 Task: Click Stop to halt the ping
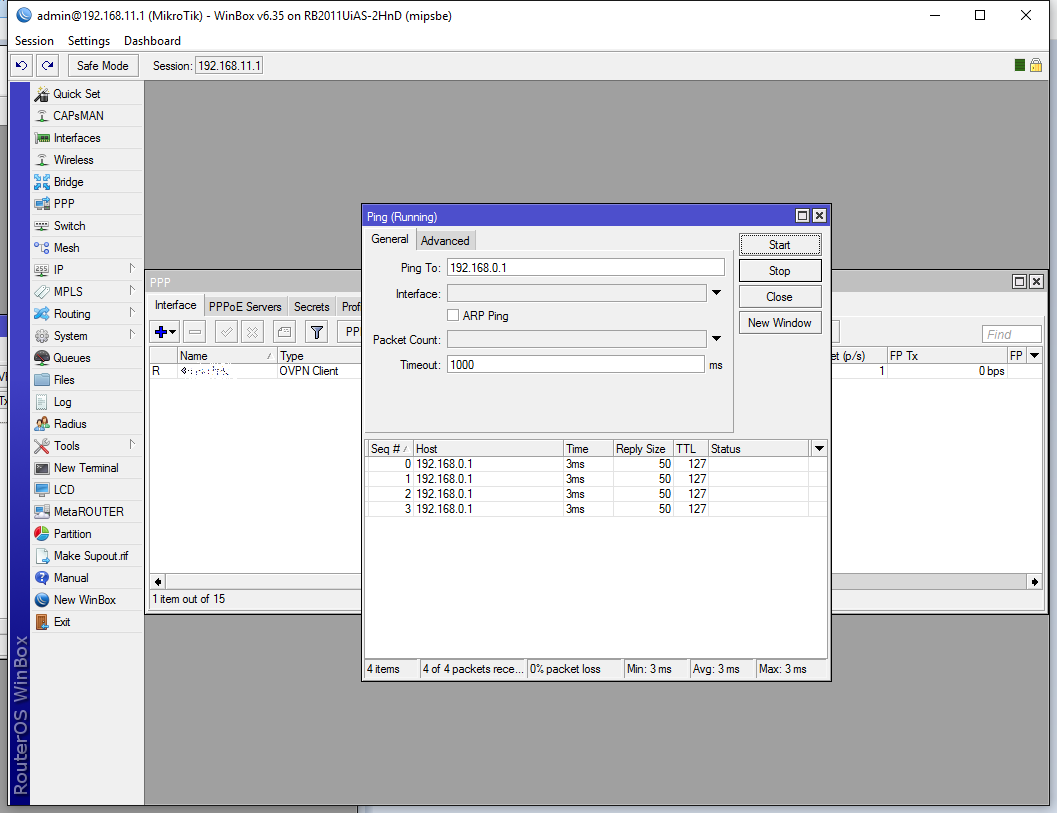coord(780,271)
